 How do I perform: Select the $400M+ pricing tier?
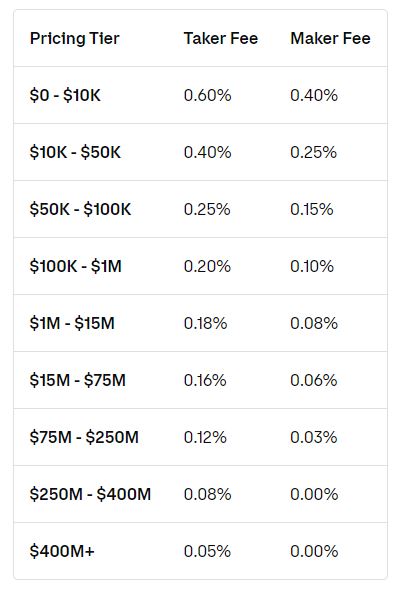62,551
